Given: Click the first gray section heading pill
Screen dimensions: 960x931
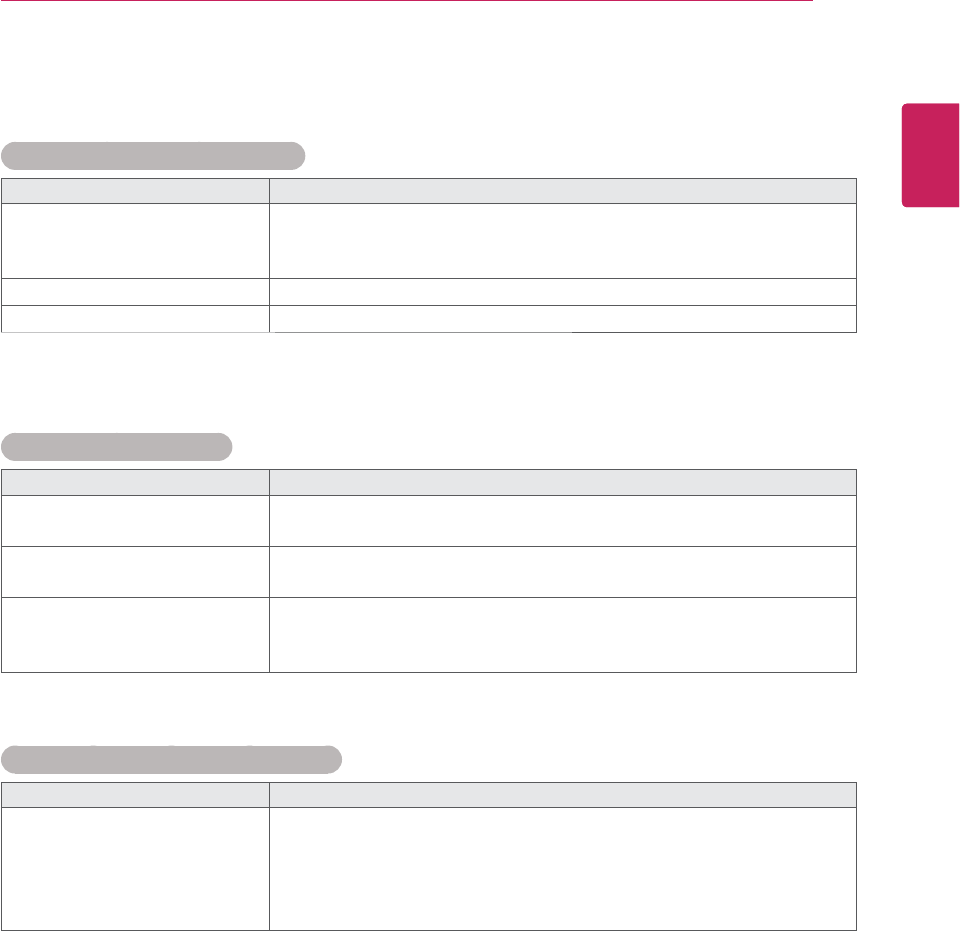Looking at the screenshot, I should [153, 156].
